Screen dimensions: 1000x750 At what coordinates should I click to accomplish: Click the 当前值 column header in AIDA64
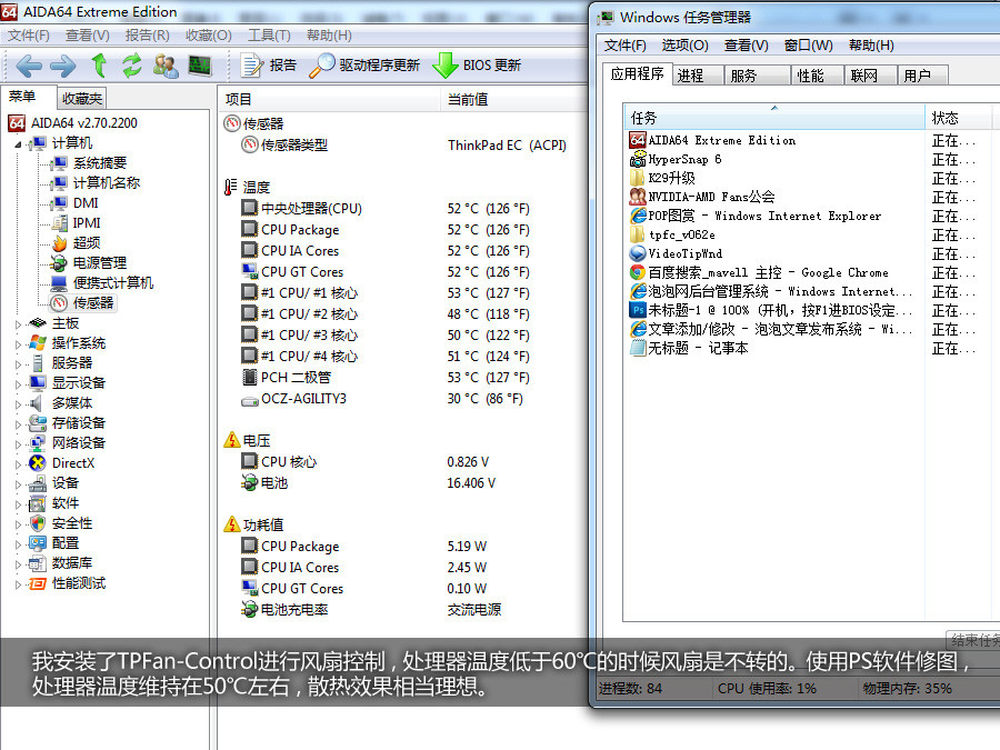point(514,99)
